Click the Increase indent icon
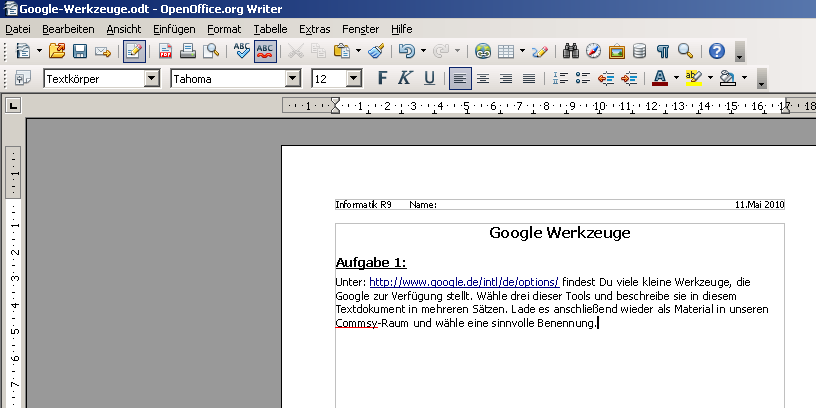 [x=629, y=79]
